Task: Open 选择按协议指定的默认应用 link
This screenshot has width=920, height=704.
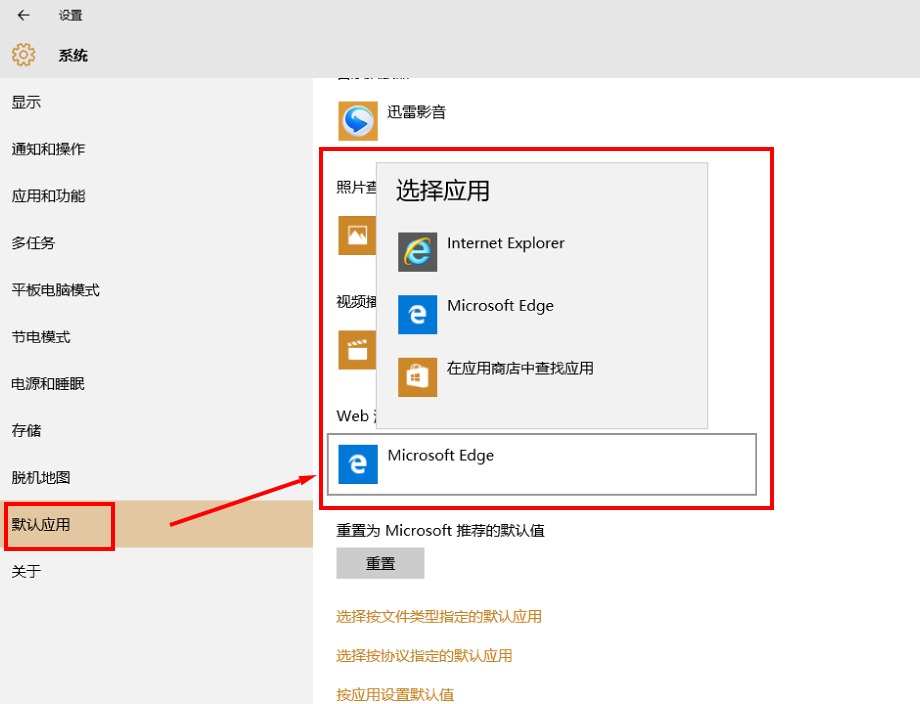Action: [424, 656]
